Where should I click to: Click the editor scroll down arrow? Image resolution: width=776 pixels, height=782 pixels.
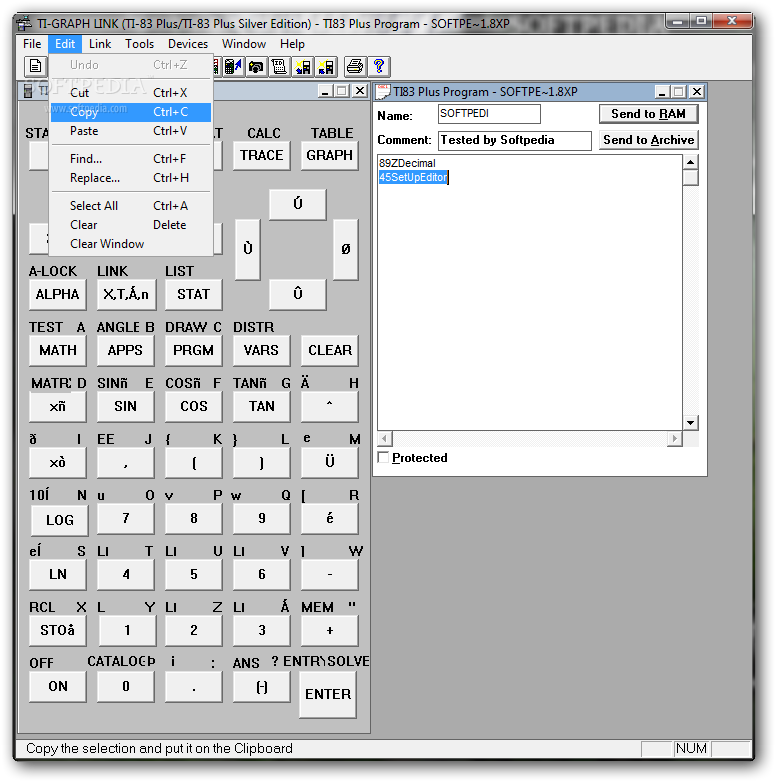tap(690, 423)
